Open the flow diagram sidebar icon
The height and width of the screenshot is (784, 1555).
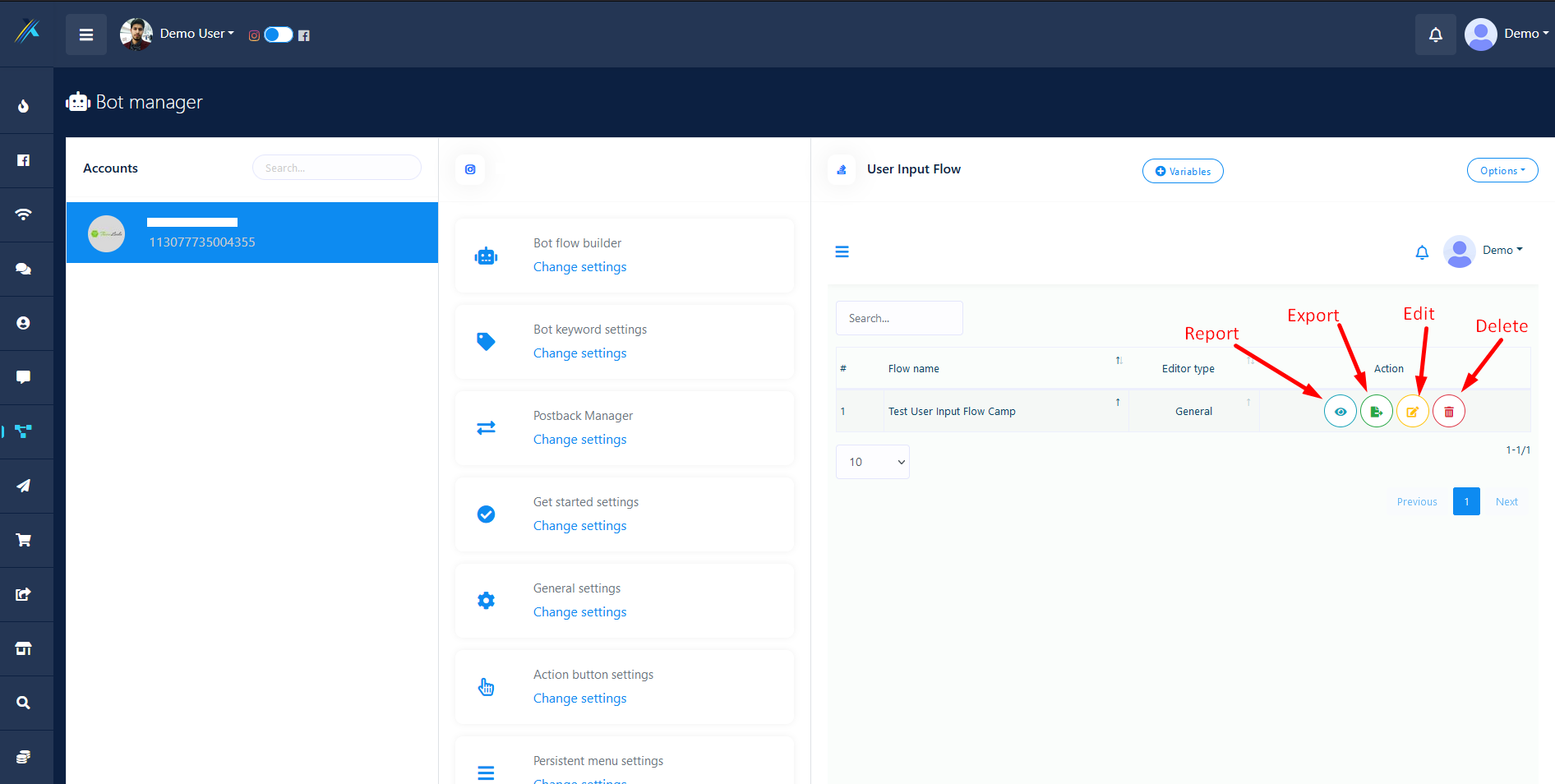tap(24, 431)
